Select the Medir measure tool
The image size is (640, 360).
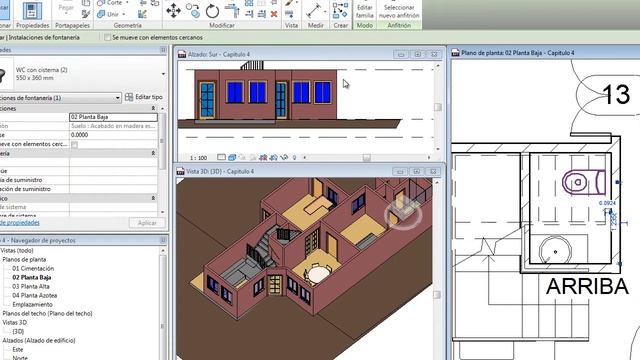[313, 11]
